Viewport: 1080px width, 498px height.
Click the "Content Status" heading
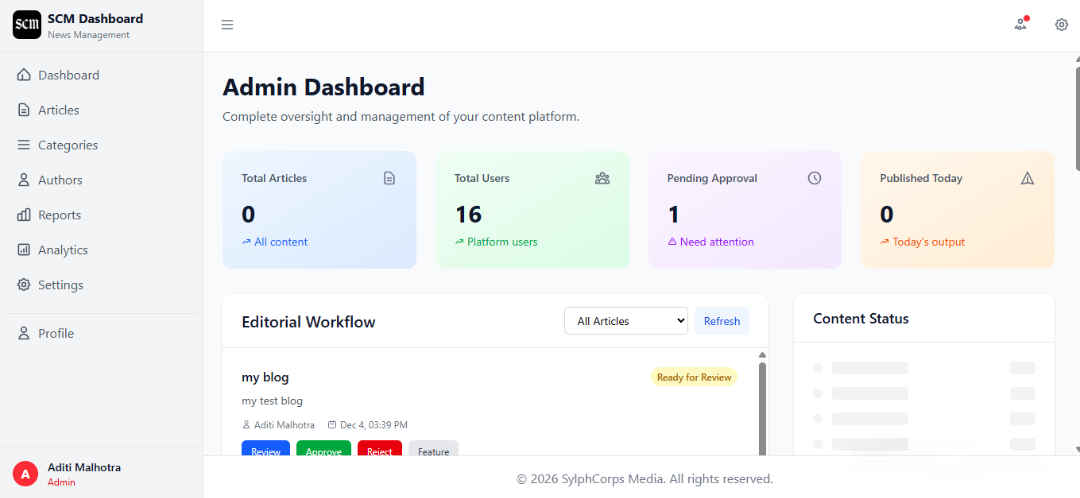tap(861, 319)
